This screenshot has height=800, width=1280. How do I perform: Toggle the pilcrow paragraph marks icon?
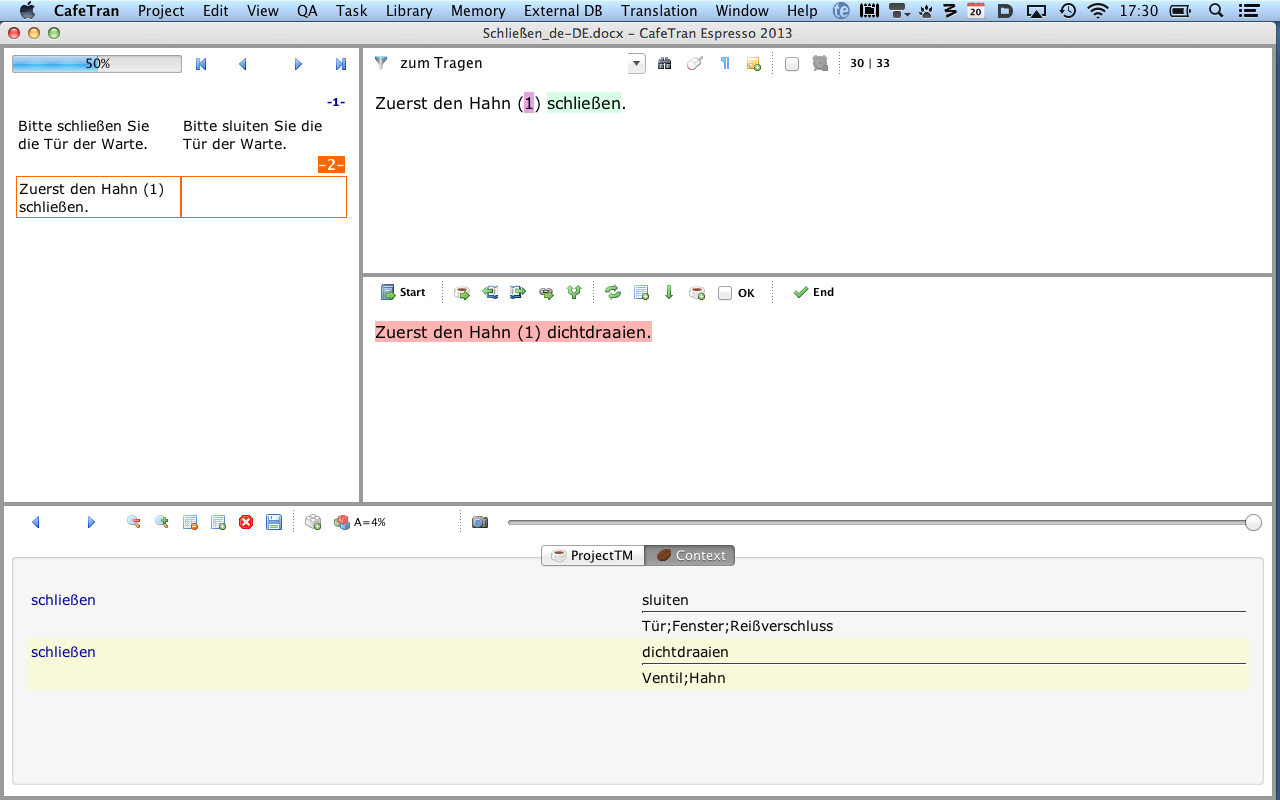pyautogui.click(x=725, y=63)
